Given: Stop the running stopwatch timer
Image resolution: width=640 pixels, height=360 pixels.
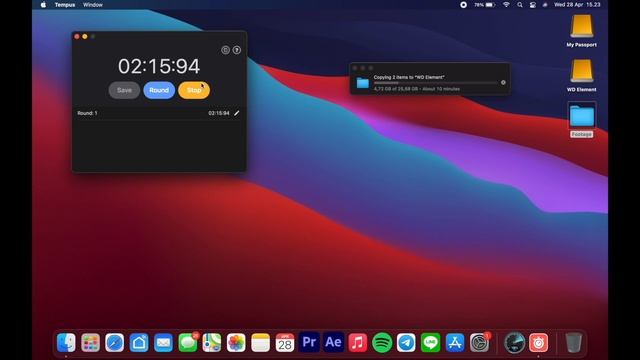Looking at the screenshot, I should 194,90.
